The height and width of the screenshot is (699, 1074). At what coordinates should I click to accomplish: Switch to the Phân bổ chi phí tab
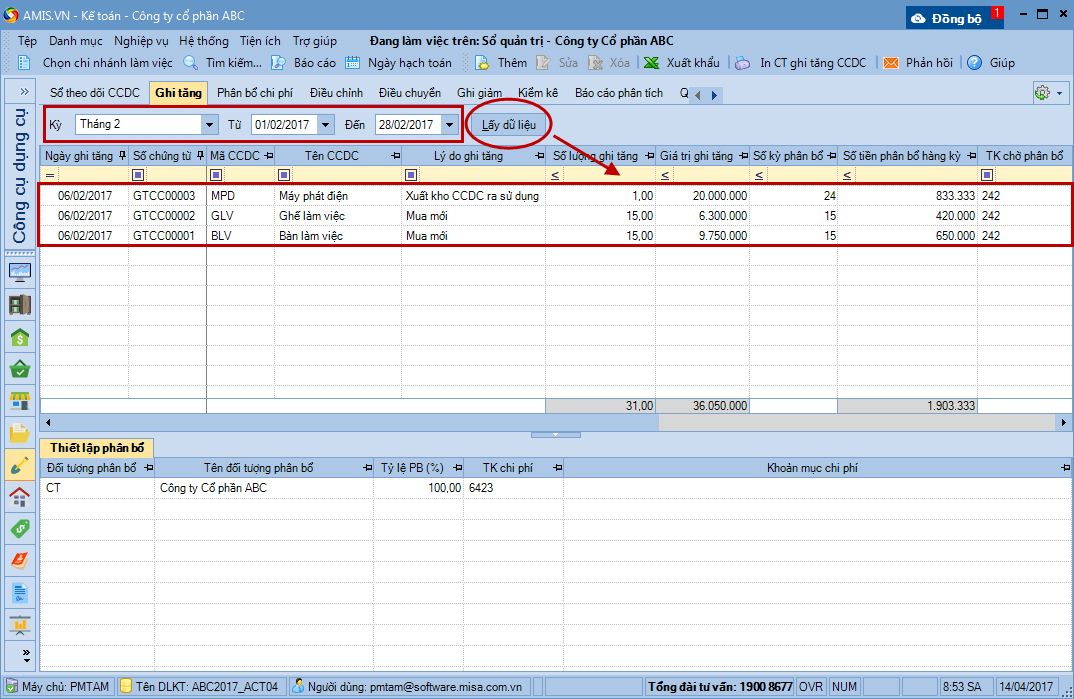254,93
